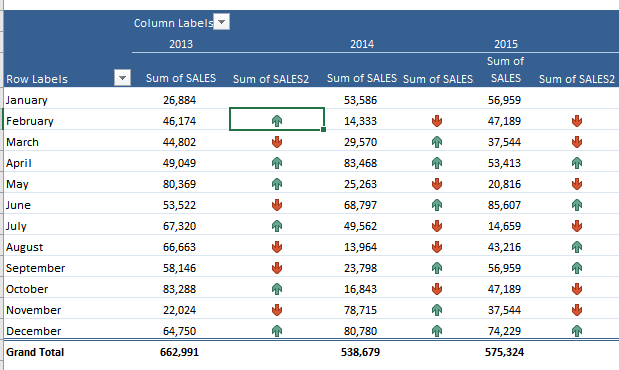Click the red down arrow for November 2013
619x370 pixels.
pos(277,310)
